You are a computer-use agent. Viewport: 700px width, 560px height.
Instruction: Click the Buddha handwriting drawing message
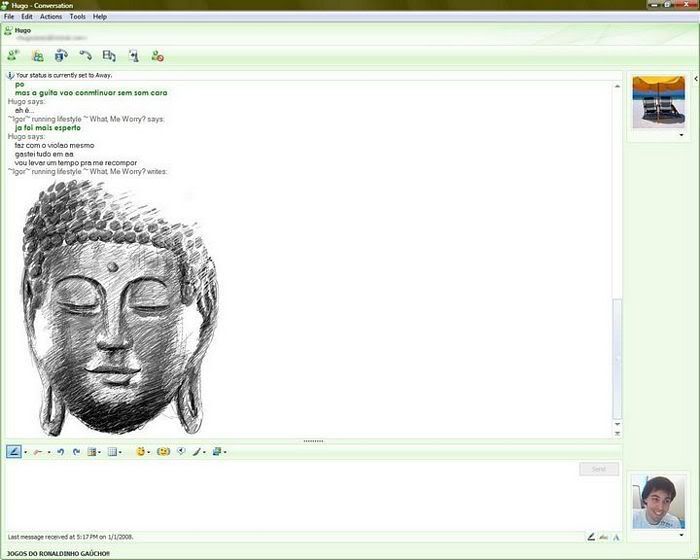(120, 307)
